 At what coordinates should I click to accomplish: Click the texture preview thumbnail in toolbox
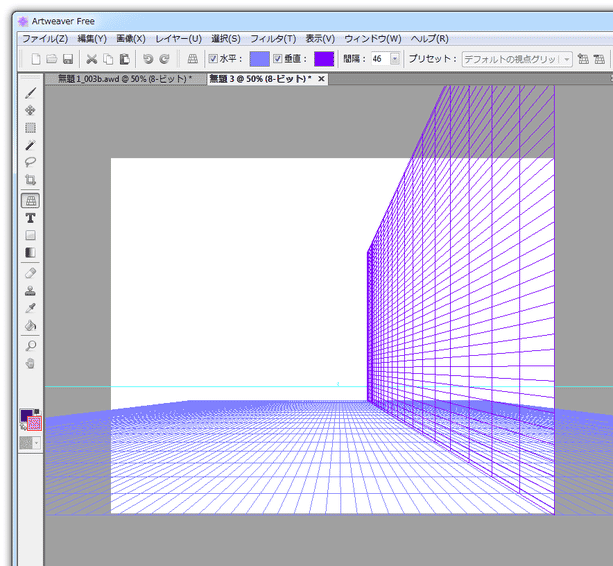[x=26, y=443]
